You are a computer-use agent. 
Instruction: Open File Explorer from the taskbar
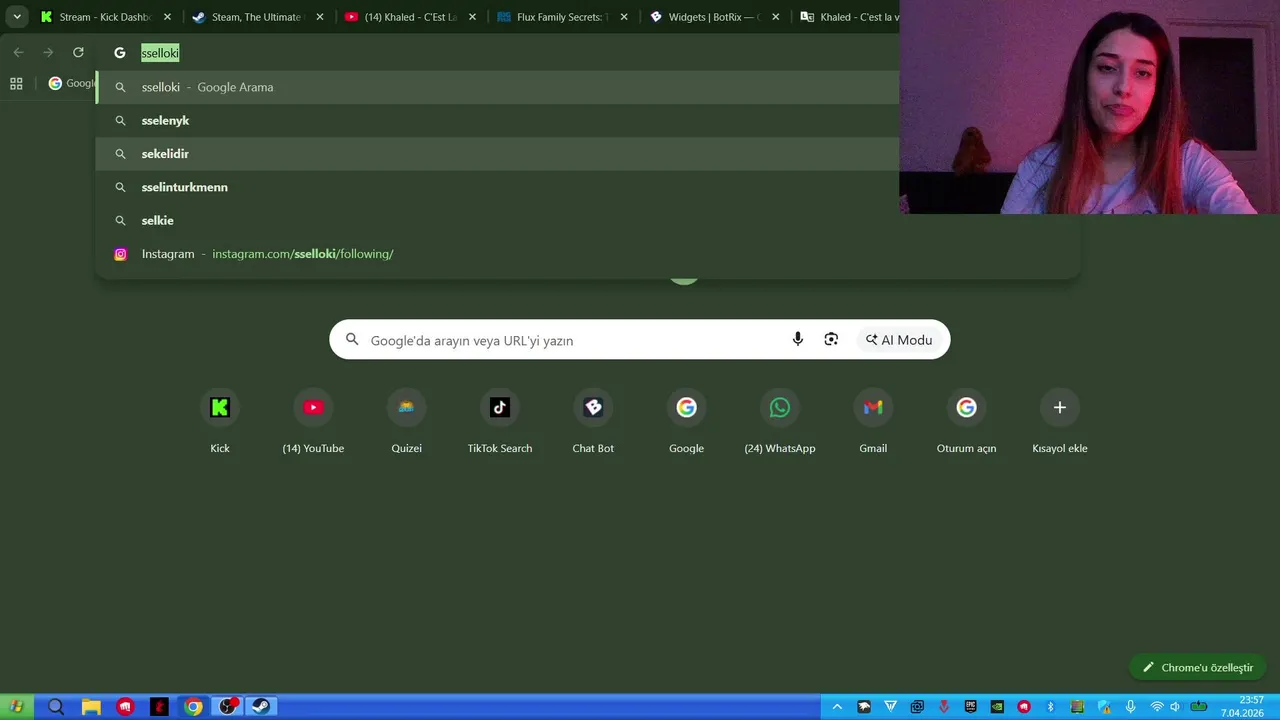(x=90, y=707)
